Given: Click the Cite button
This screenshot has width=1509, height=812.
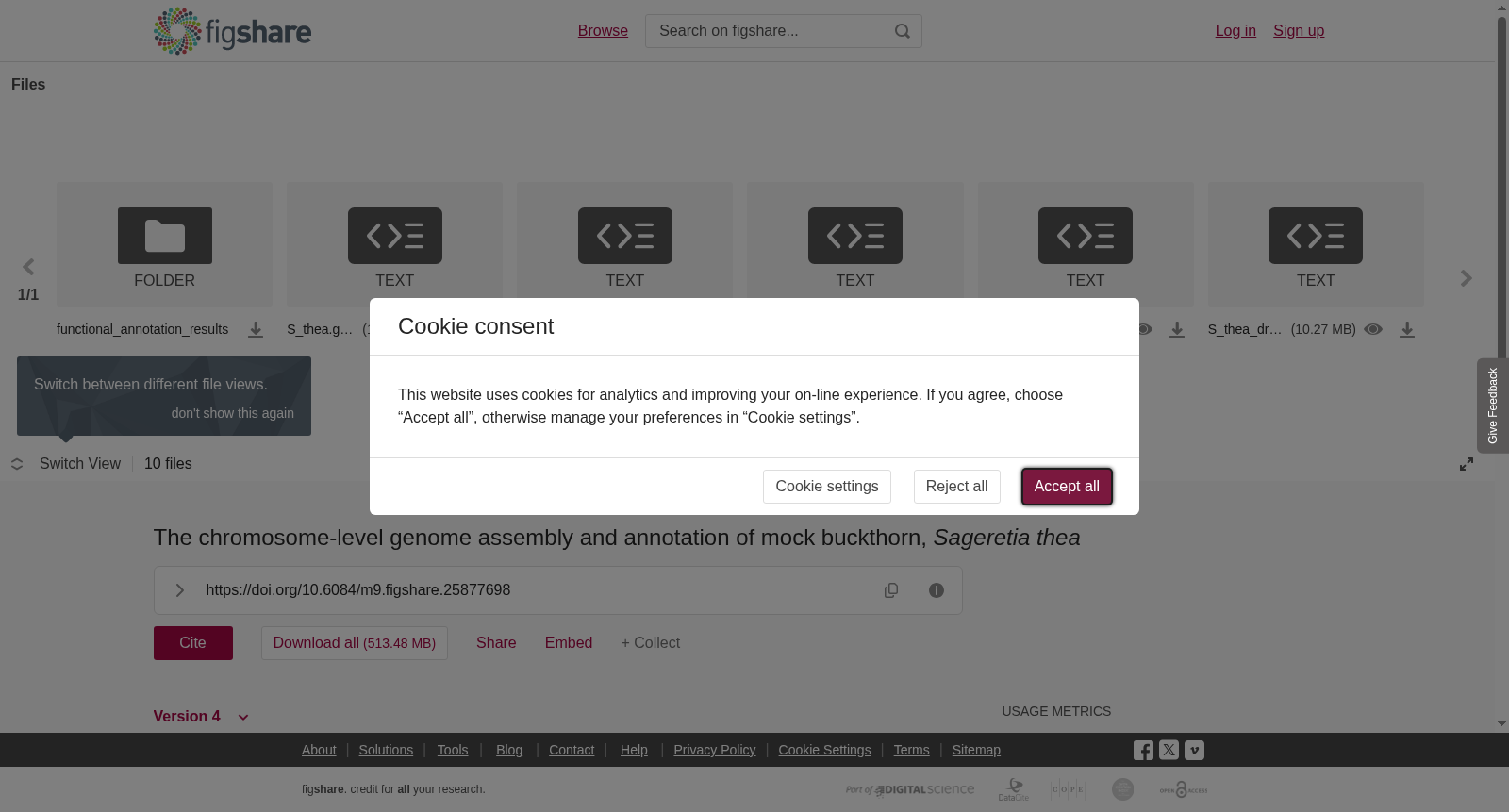Looking at the screenshot, I should click(x=192, y=643).
